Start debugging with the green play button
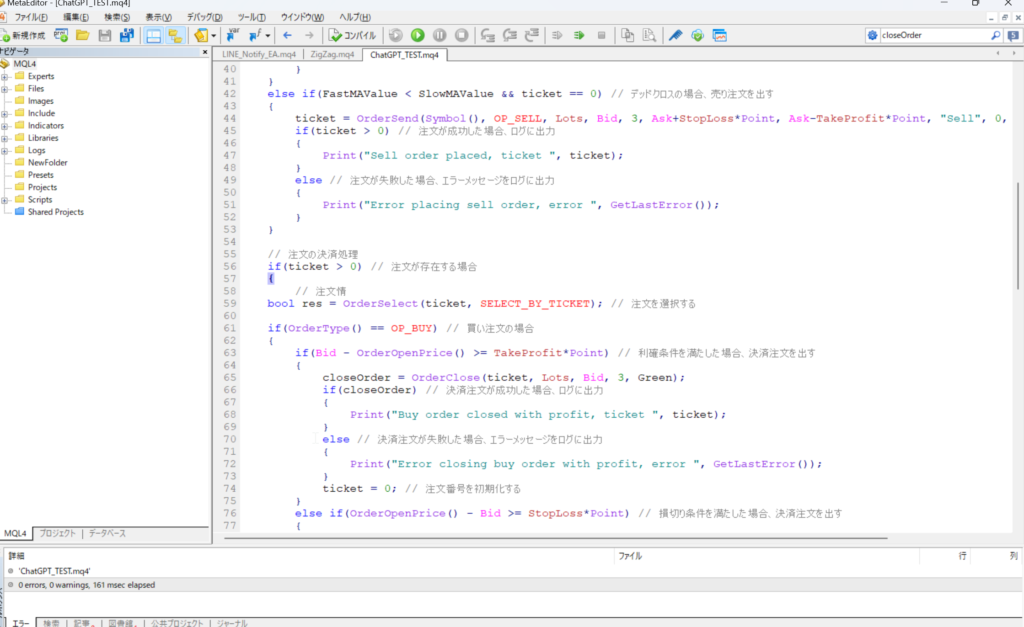Image resolution: width=1024 pixels, height=627 pixels. 417,35
